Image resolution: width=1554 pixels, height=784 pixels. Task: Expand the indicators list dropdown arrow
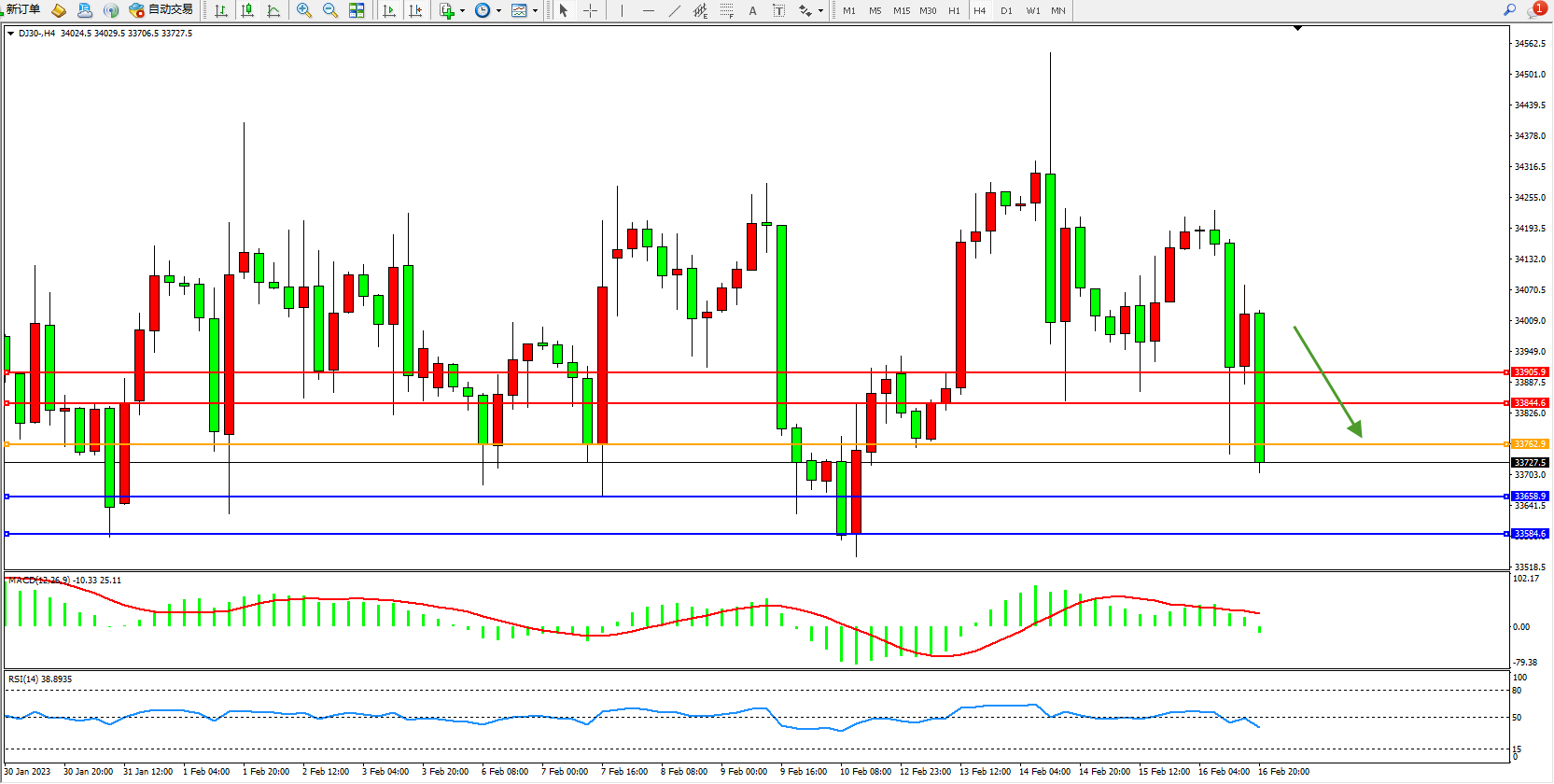click(x=462, y=11)
